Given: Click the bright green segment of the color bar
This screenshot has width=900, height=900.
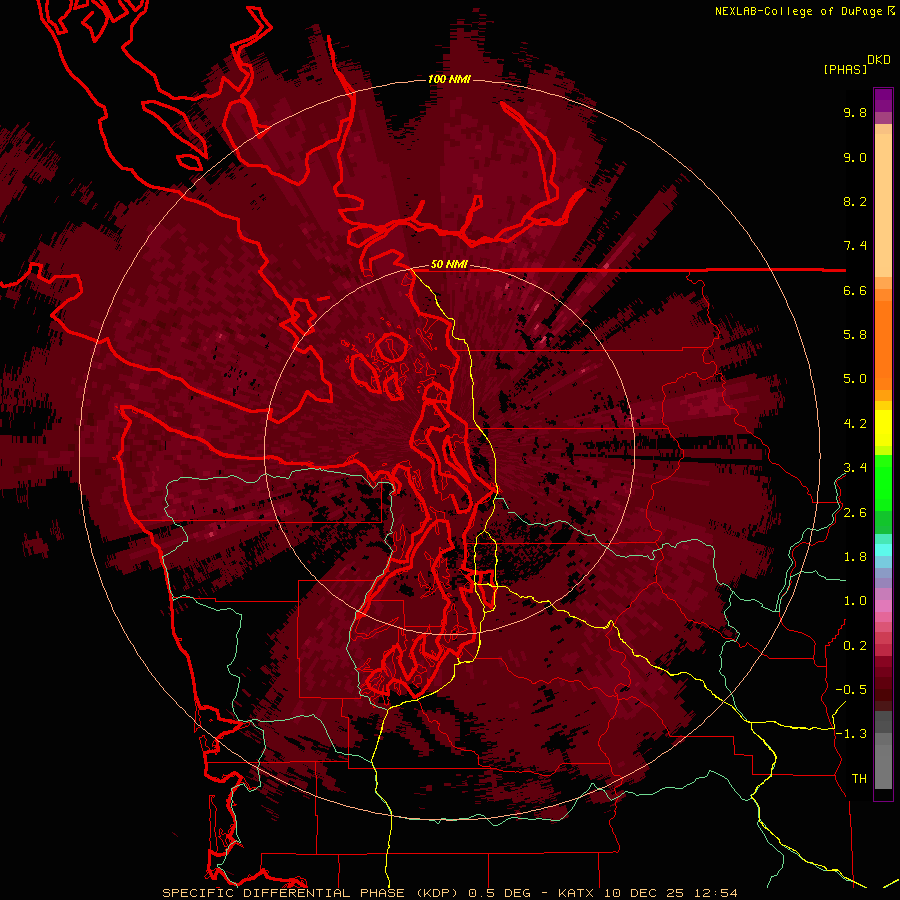Looking at the screenshot, I should [x=883, y=483].
